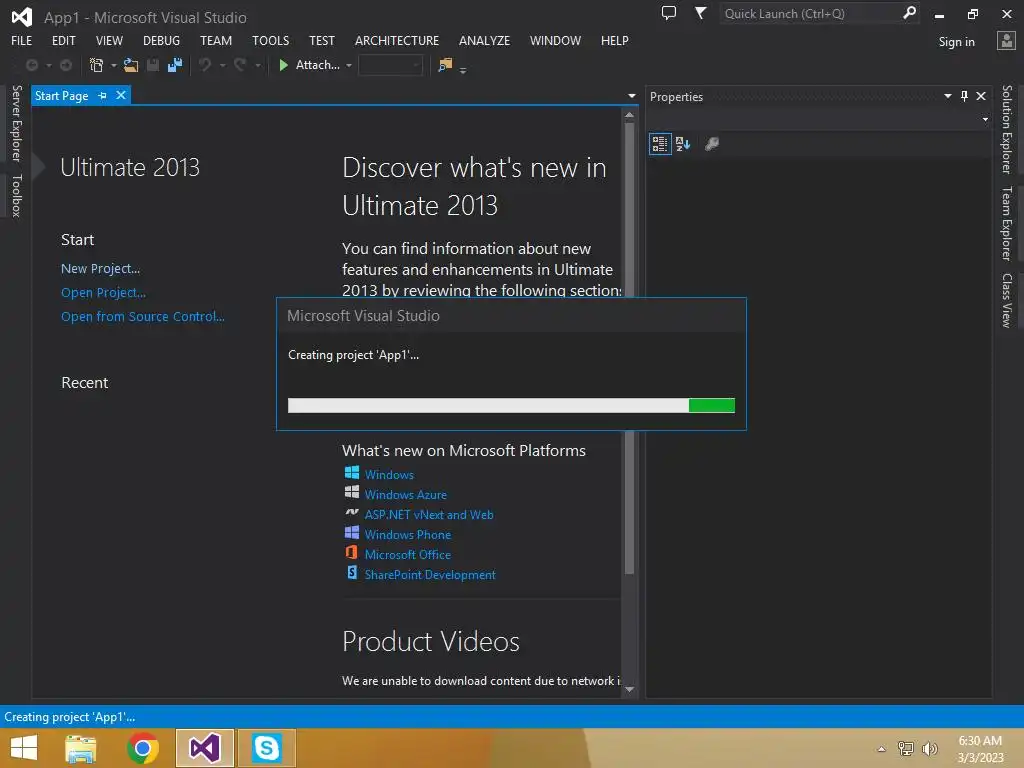Click Open from Source Control... link
Viewport: 1024px width, 768px height.
click(143, 317)
